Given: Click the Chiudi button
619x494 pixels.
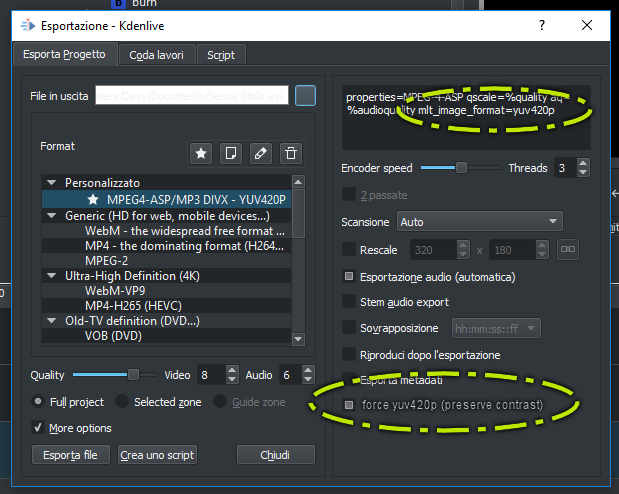Looking at the screenshot, I should pos(275,455).
